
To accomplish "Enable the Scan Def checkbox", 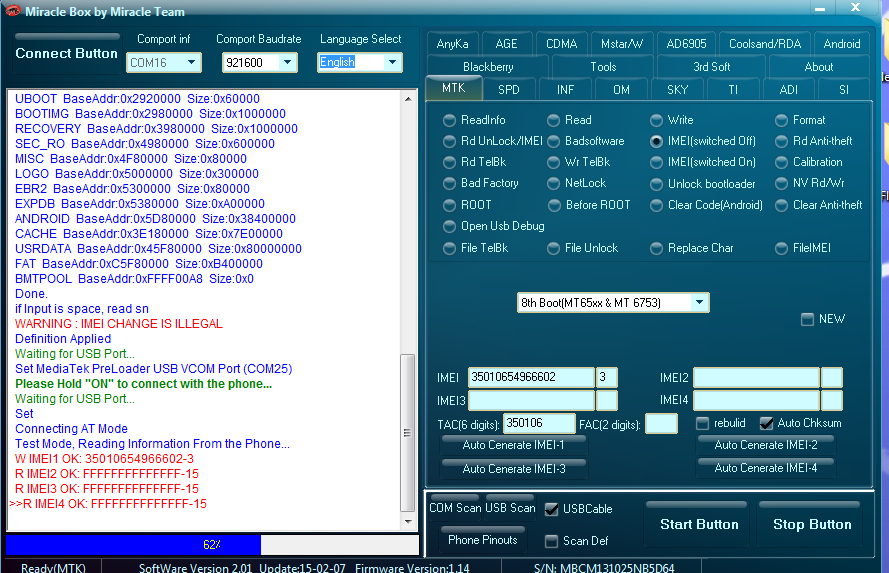I will click(551, 541).
